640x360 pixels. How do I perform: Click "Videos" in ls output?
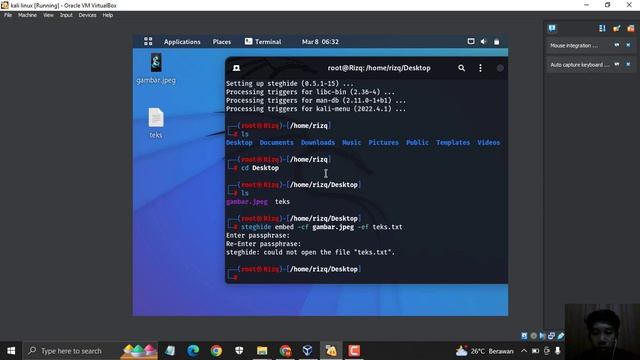click(x=489, y=142)
